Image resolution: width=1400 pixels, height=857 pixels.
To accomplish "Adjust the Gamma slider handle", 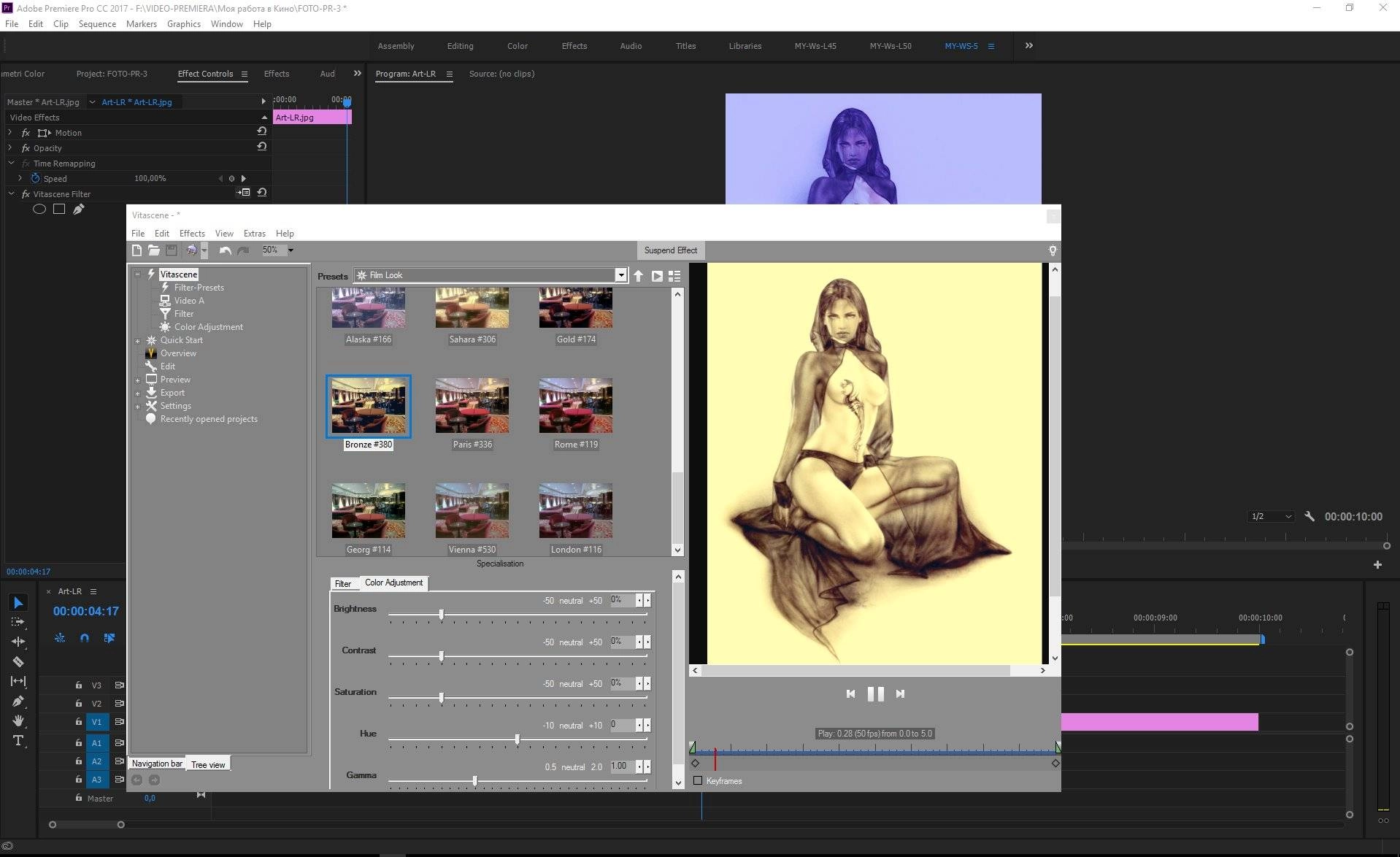I will (x=475, y=781).
